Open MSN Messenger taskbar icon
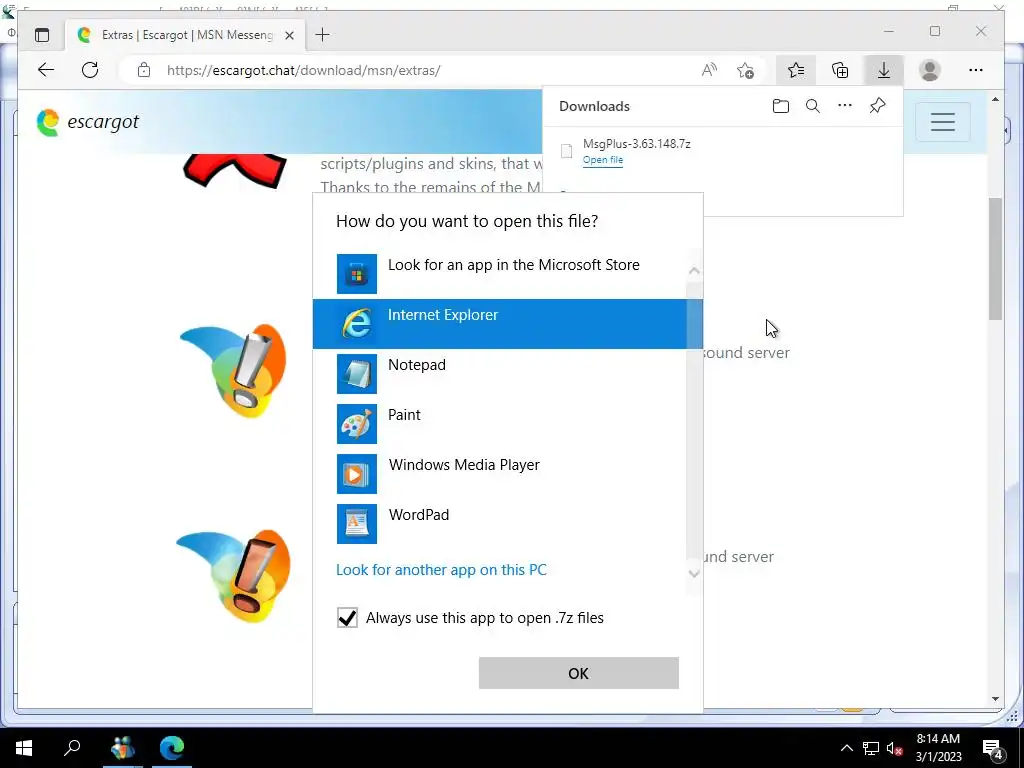This screenshot has height=768, width=1024. click(x=123, y=748)
